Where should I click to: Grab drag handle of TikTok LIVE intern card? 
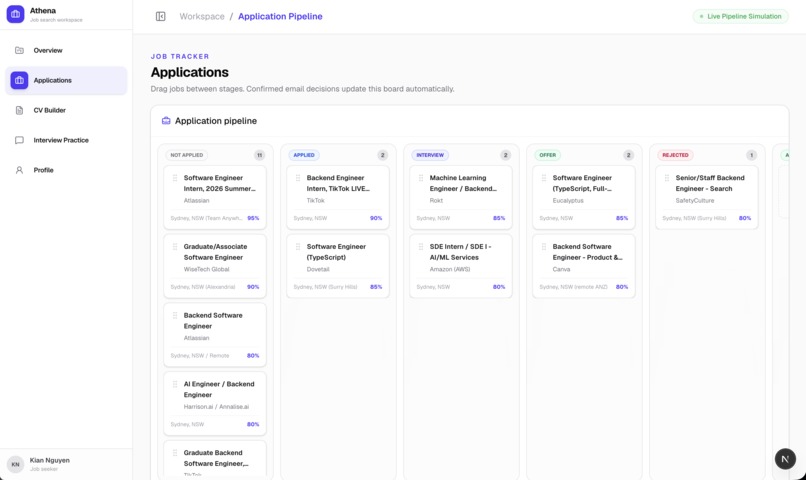(x=298, y=178)
